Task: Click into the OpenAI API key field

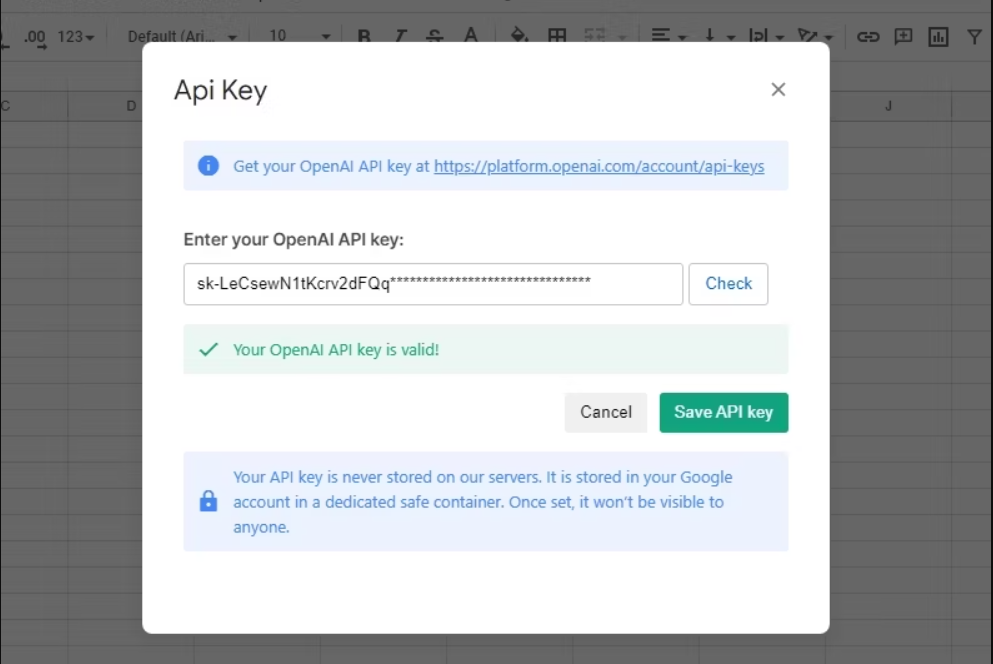Action: [433, 284]
